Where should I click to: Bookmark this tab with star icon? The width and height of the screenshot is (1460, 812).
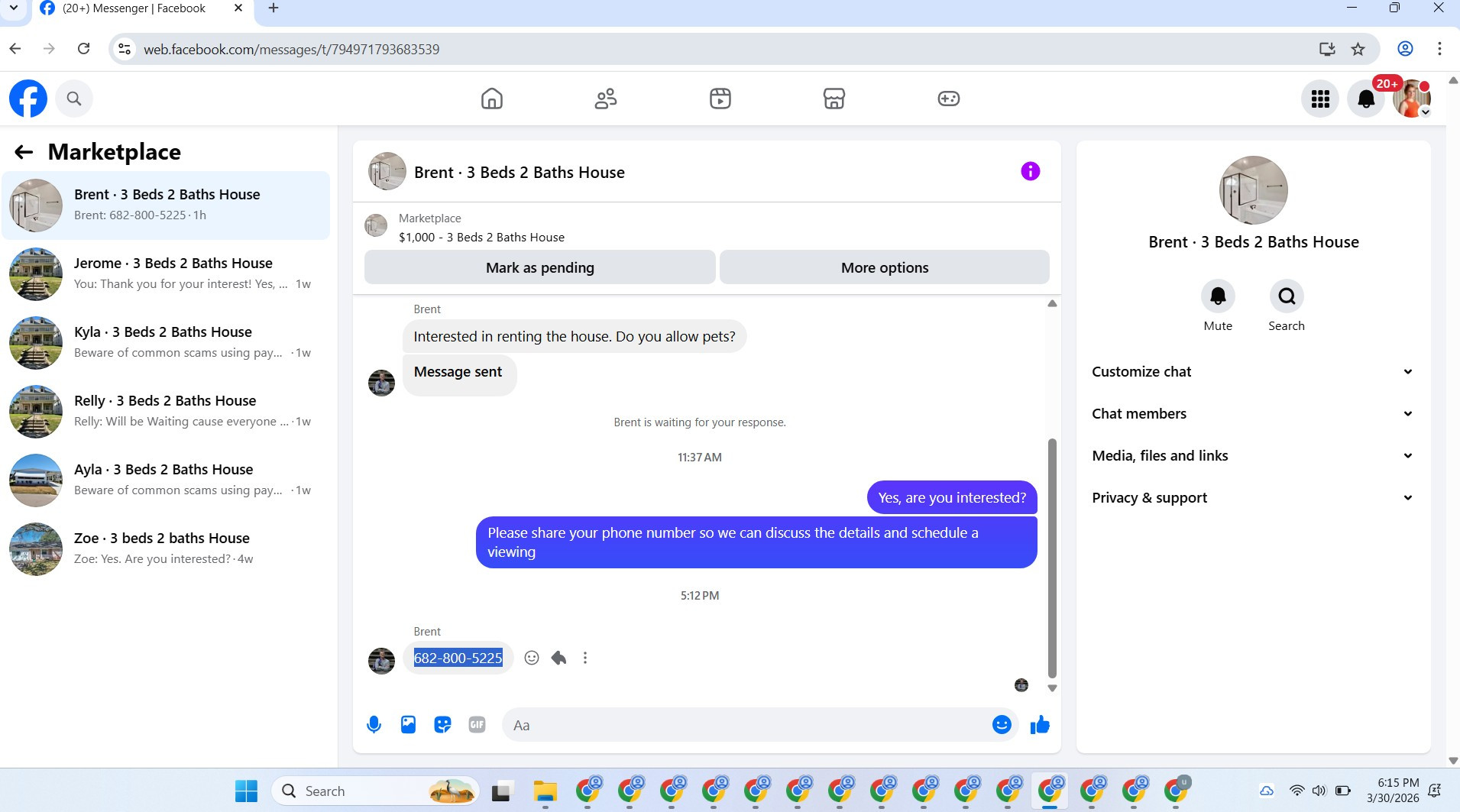pyautogui.click(x=1358, y=50)
